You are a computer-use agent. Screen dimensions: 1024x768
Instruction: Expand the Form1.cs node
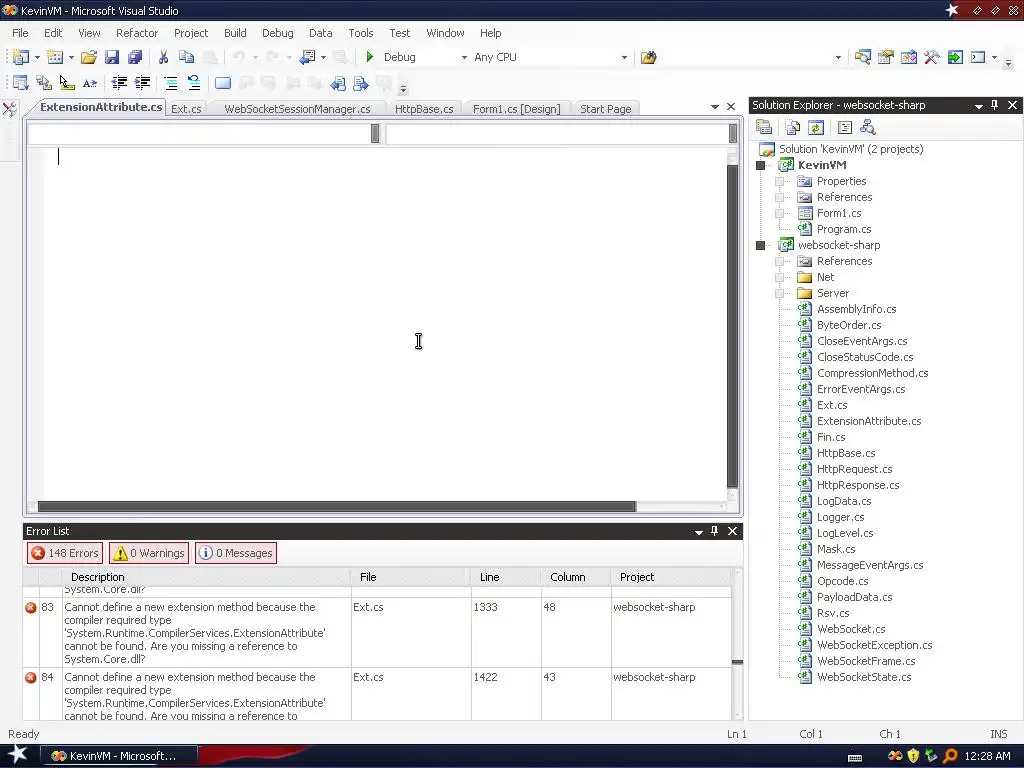779,214
